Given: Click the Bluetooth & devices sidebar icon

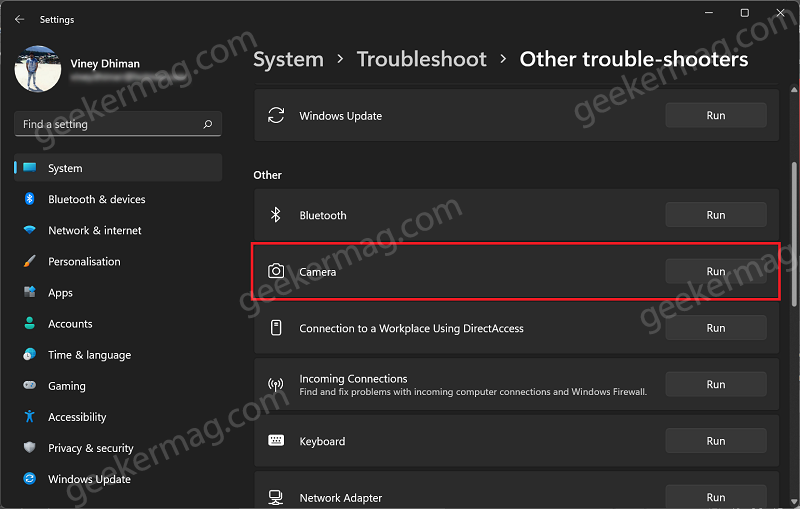Looking at the screenshot, I should tap(30, 198).
